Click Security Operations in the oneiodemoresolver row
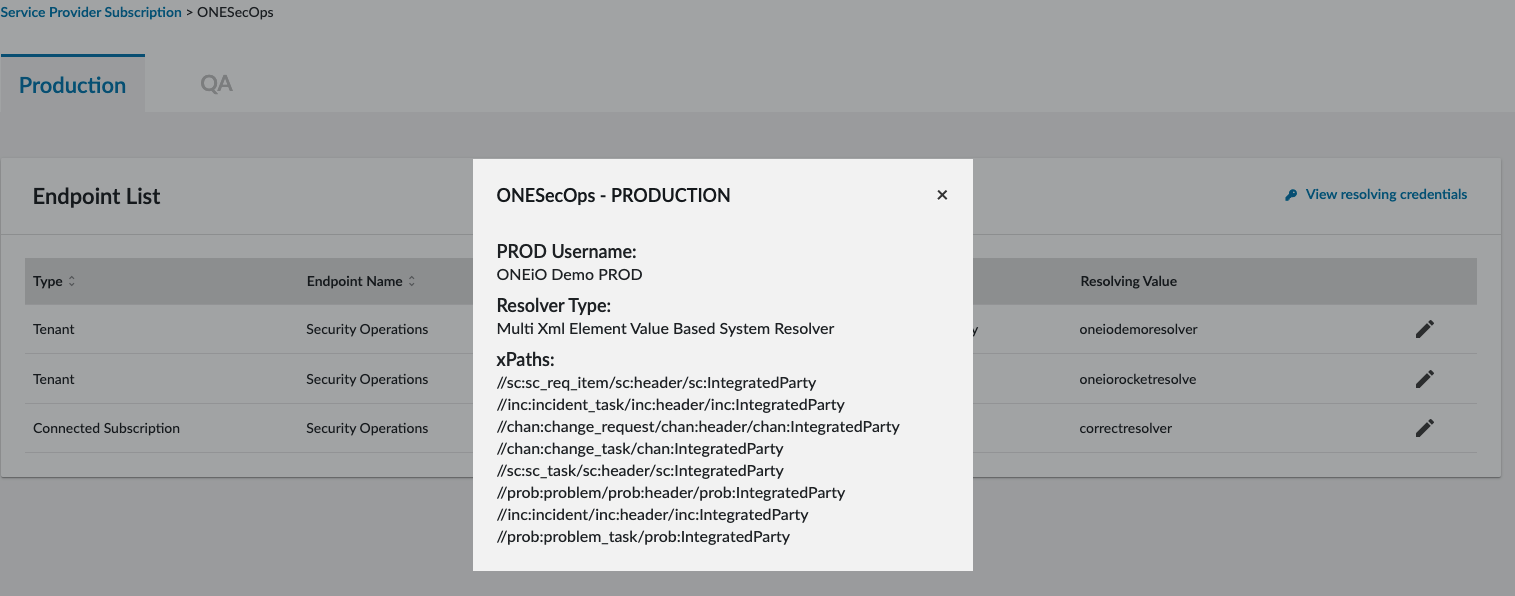Screen dimensions: 1515x596 [367, 329]
